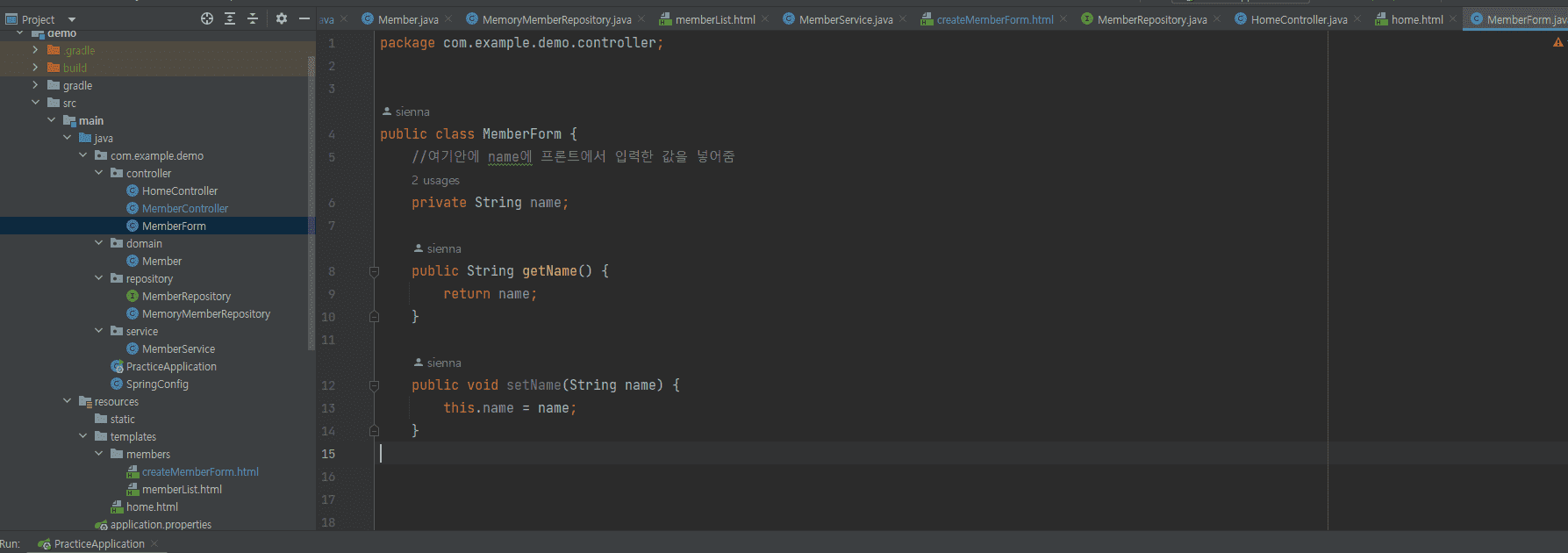Open MemberRepository interface in tree

coord(186,296)
